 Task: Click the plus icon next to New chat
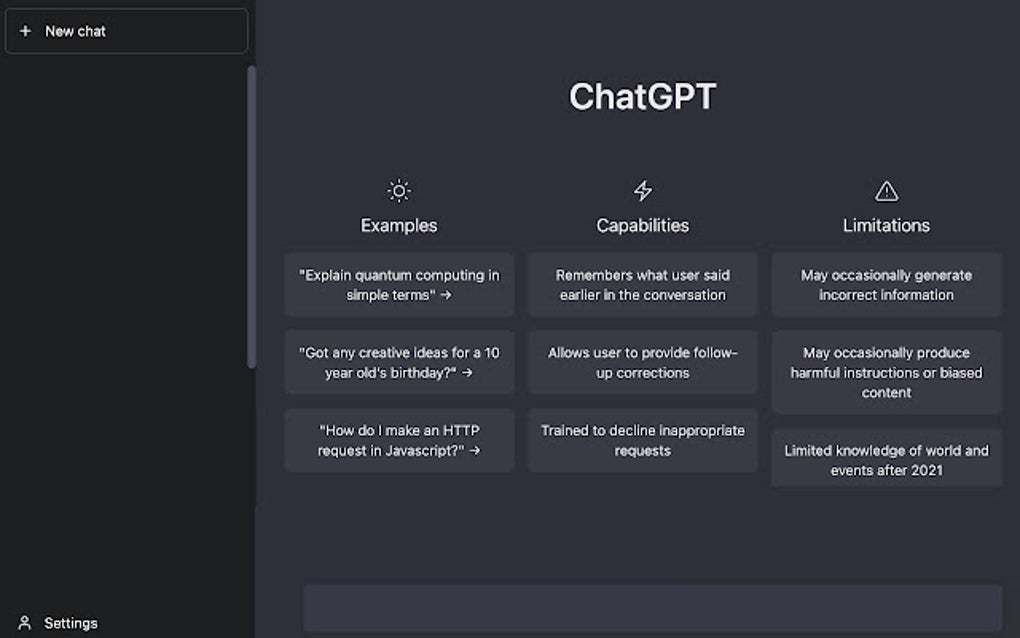(26, 31)
